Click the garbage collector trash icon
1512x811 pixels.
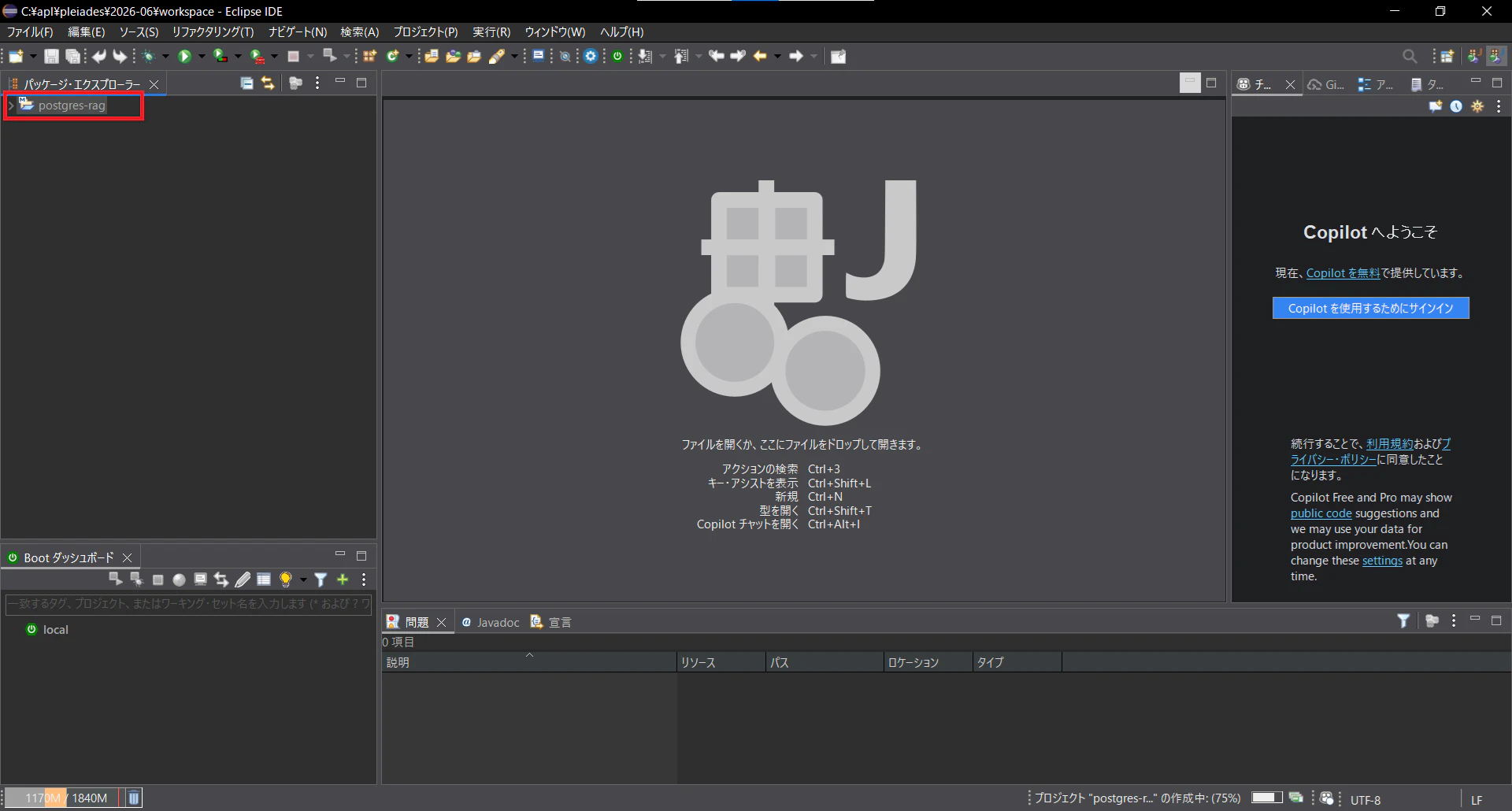click(x=134, y=798)
